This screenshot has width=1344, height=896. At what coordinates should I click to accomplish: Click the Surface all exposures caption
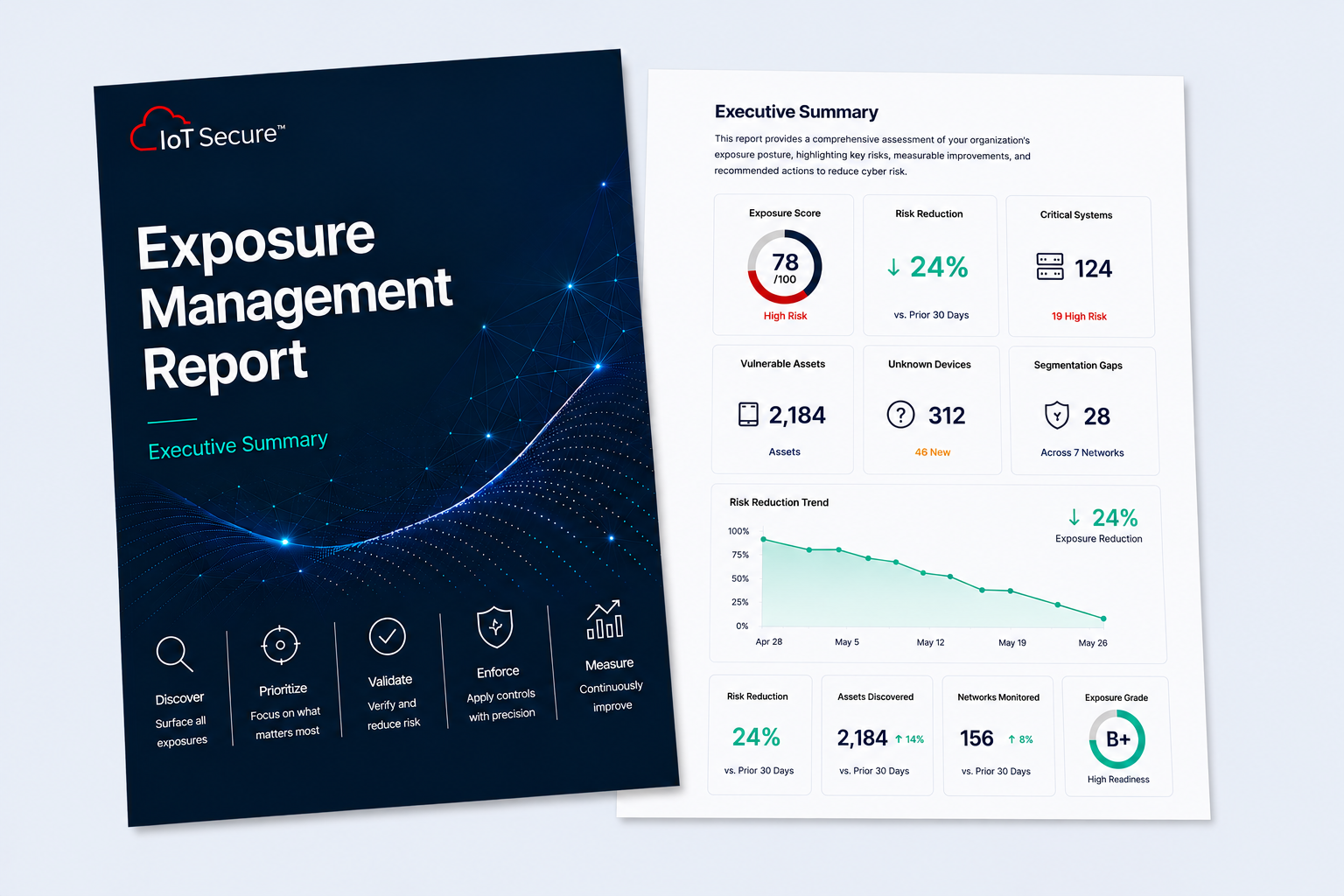coord(181,731)
